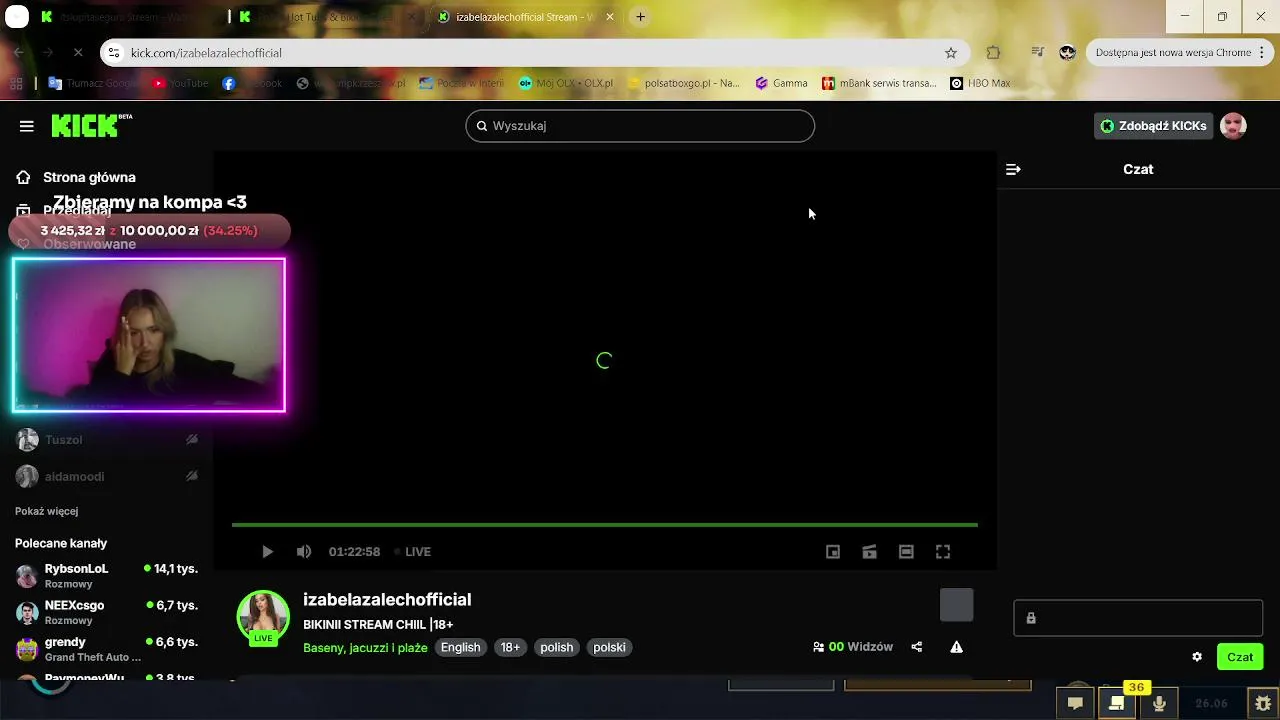
Task: Switch to the Hot Tubs browser tab
Action: tap(326, 17)
